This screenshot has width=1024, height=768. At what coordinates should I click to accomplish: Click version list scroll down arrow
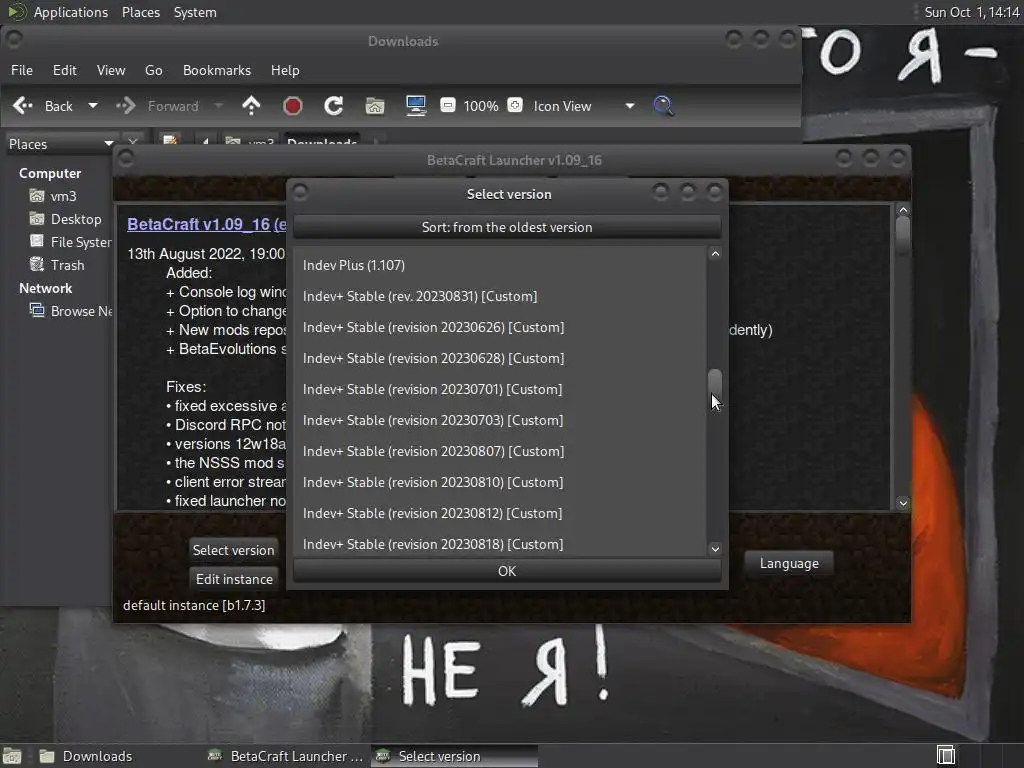point(715,549)
